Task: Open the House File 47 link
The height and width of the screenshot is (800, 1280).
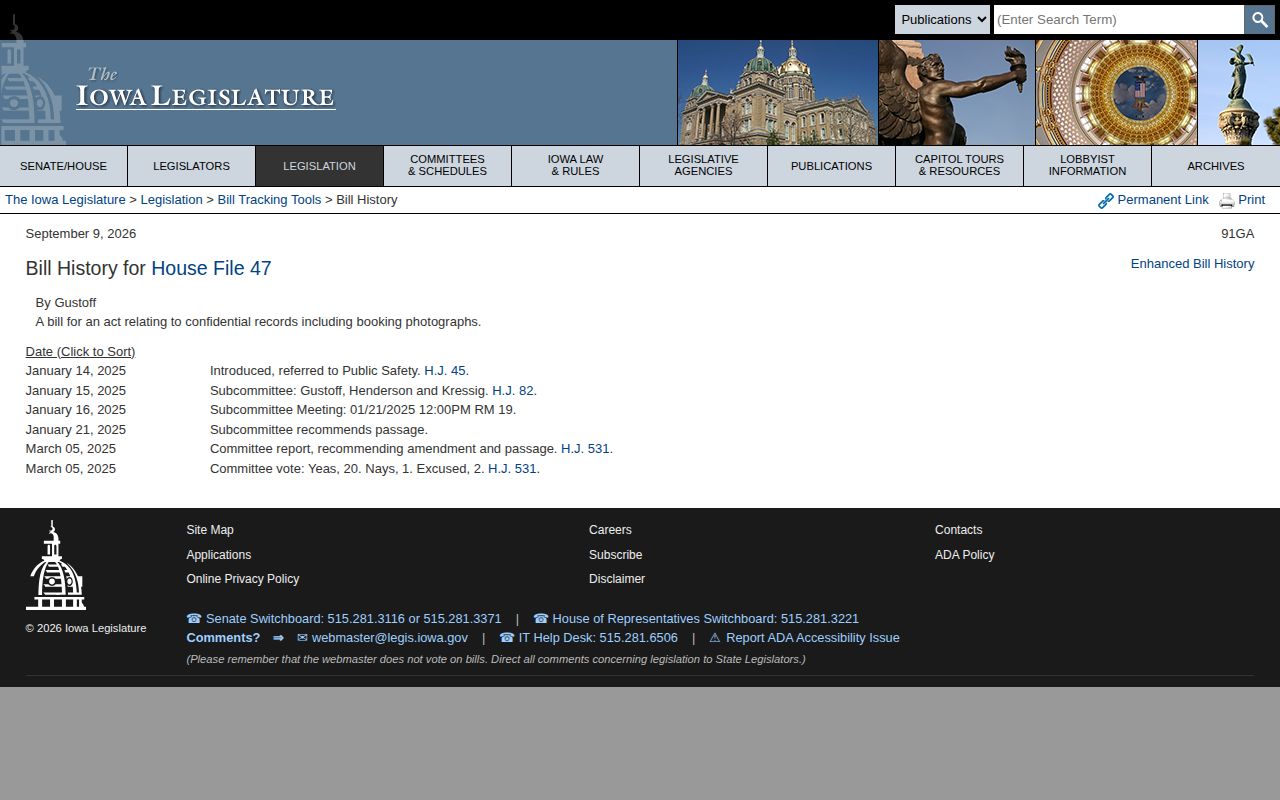Action: [211, 268]
